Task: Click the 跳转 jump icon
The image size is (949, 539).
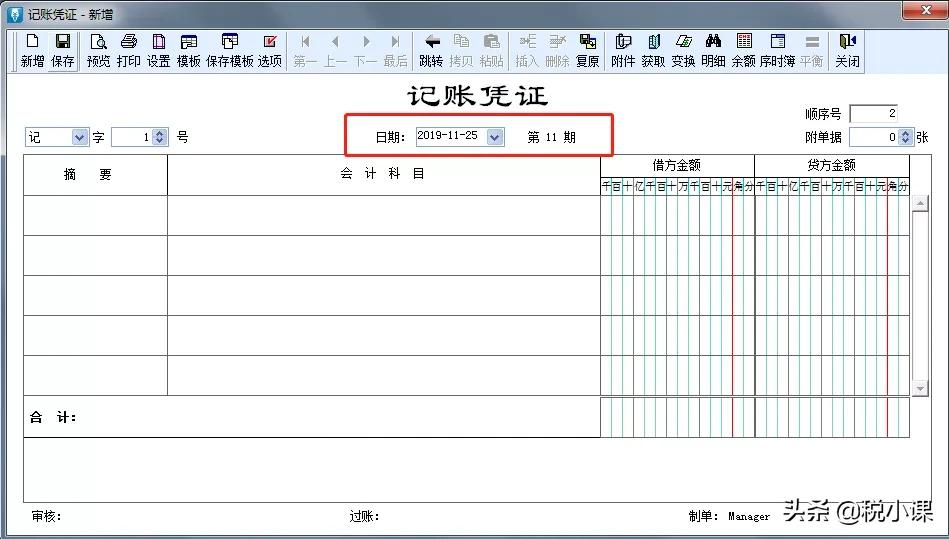Action: point(432,51)
